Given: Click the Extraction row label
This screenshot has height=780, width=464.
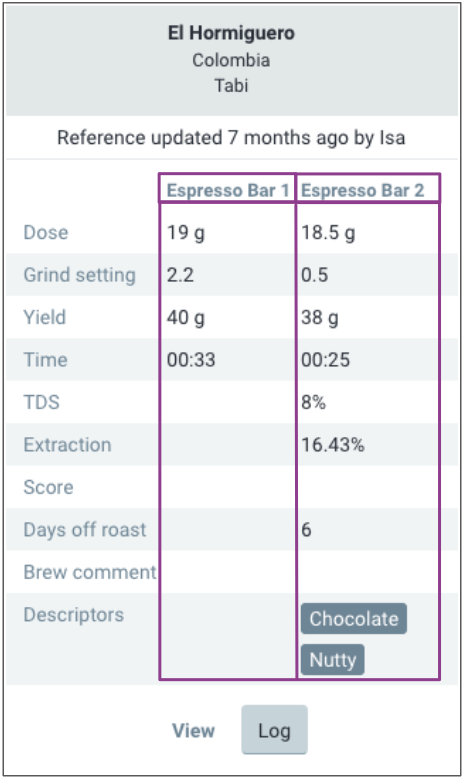Looking at the screenshot, I should pyautogui.click(x=67, y=445).
